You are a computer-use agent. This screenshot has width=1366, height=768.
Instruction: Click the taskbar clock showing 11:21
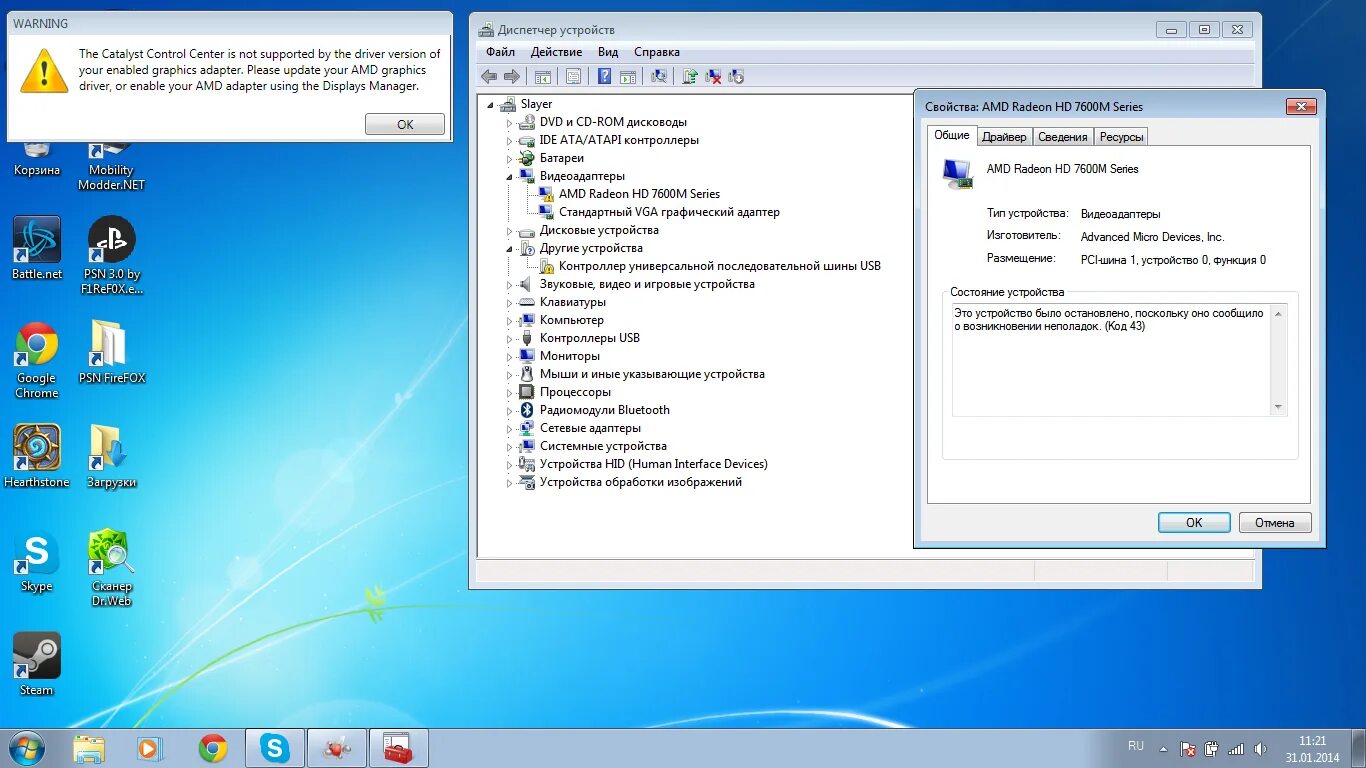(x=1313, y=741)
